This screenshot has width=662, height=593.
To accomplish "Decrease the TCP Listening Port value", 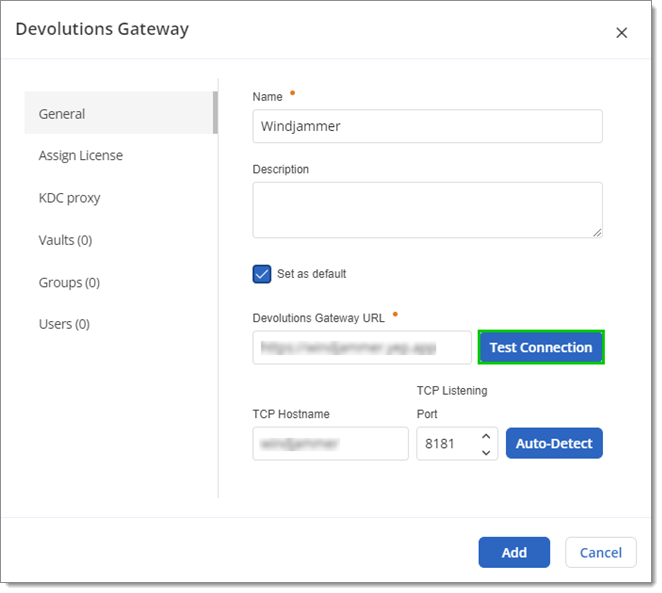I will 486,452.
